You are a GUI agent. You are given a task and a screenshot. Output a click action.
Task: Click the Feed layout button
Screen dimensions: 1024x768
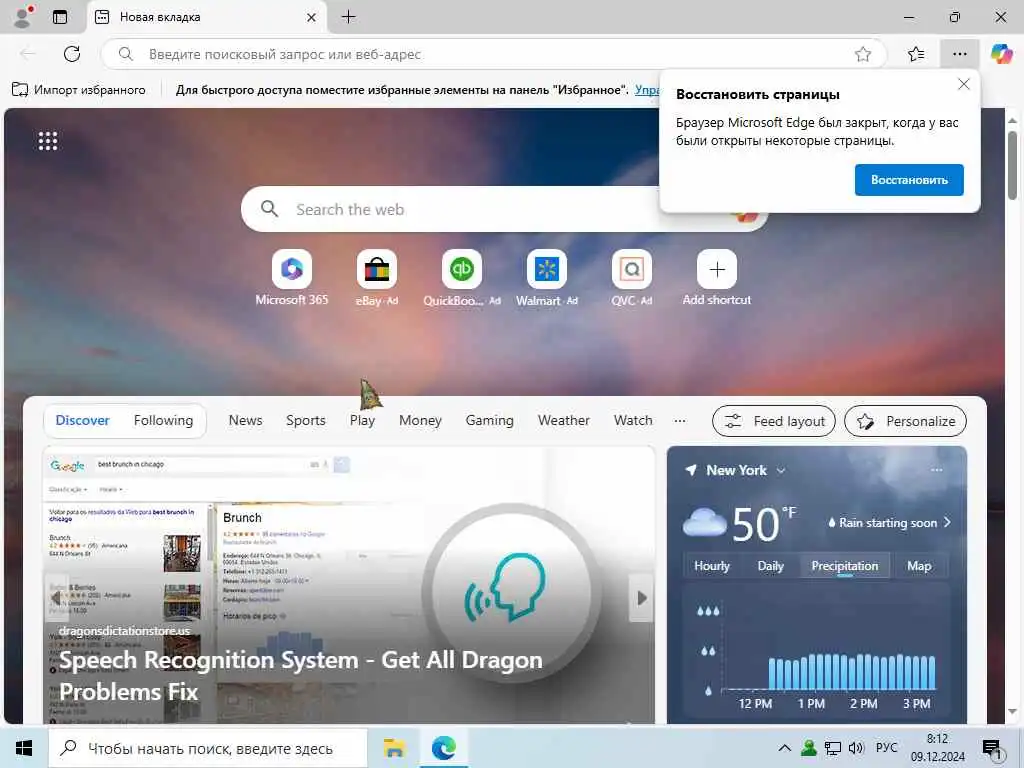(774, 421)
